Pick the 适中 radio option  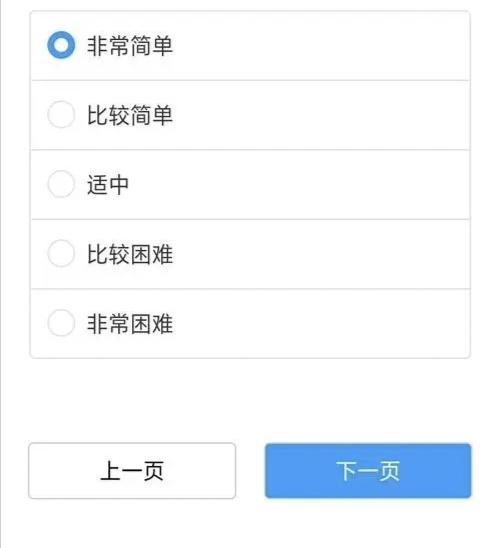coord(61,184)
